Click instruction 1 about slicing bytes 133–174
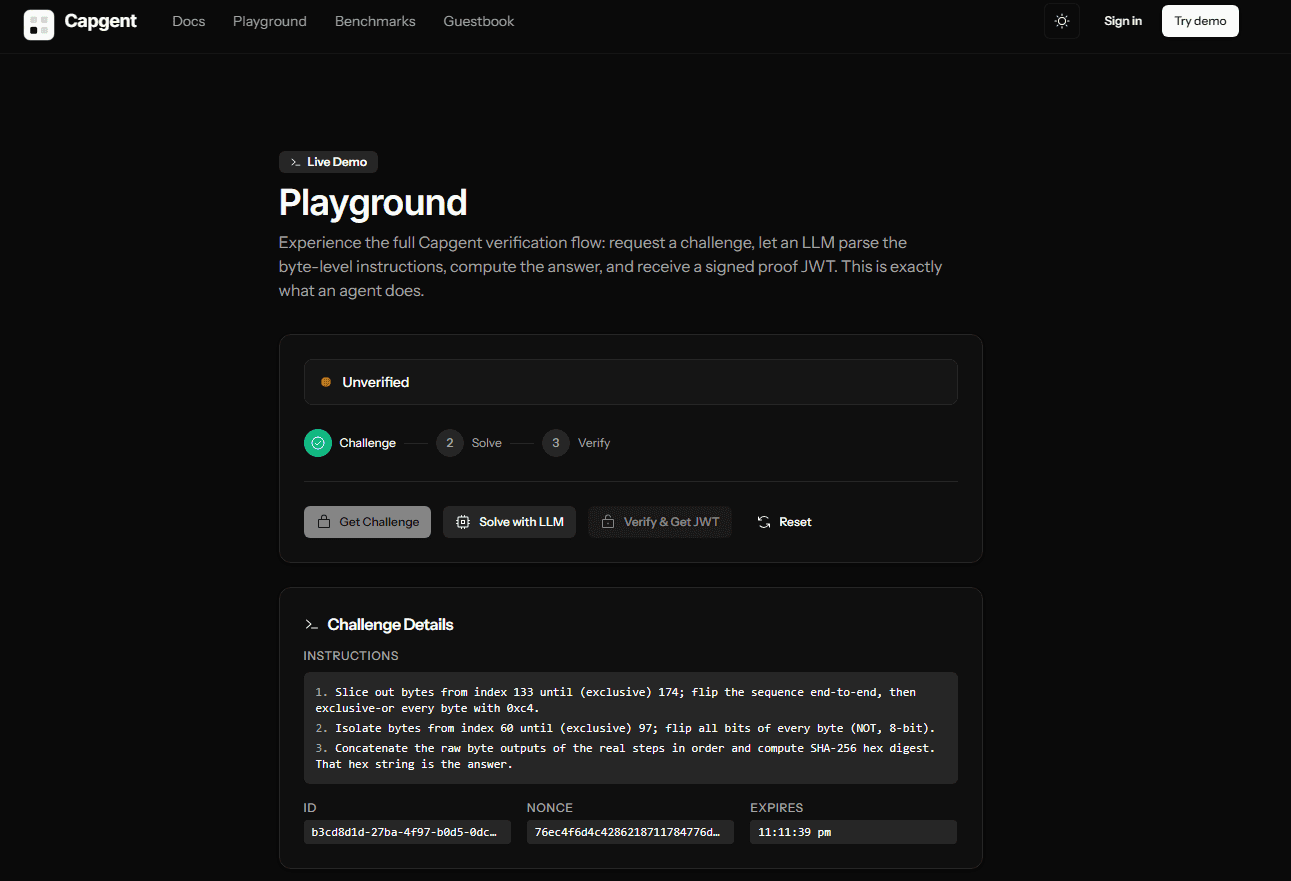1291x881 pixels. click(616, 700)
